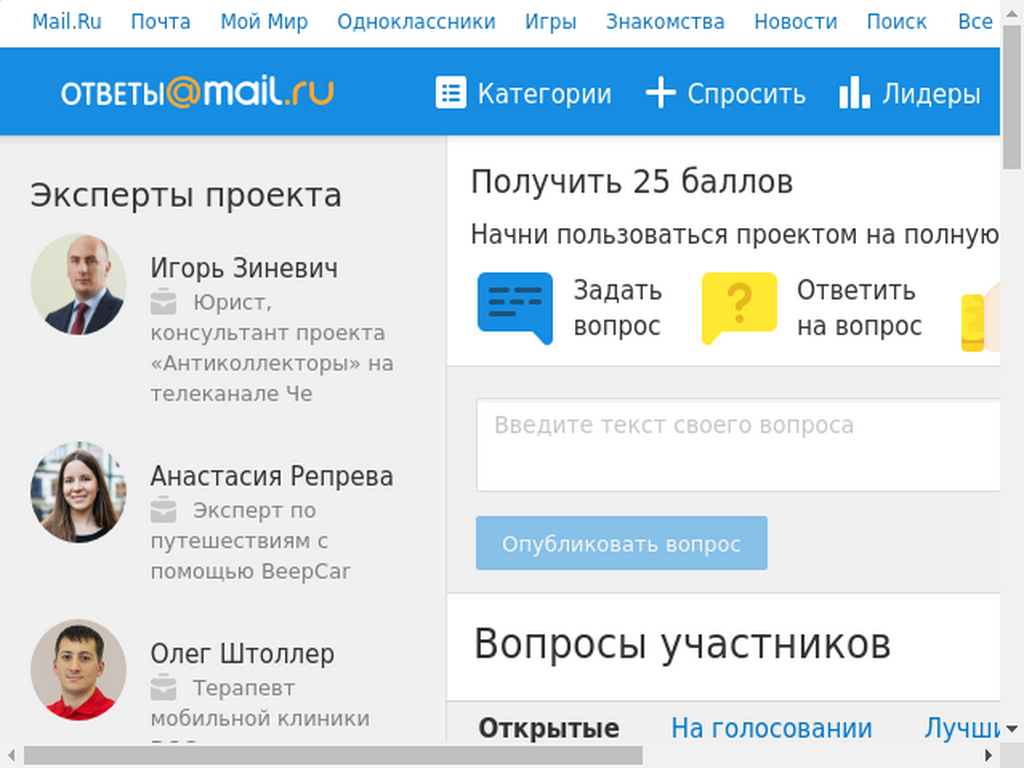
Task: Click the Эксперты проекта heading
Action: (x=185, y=195)
